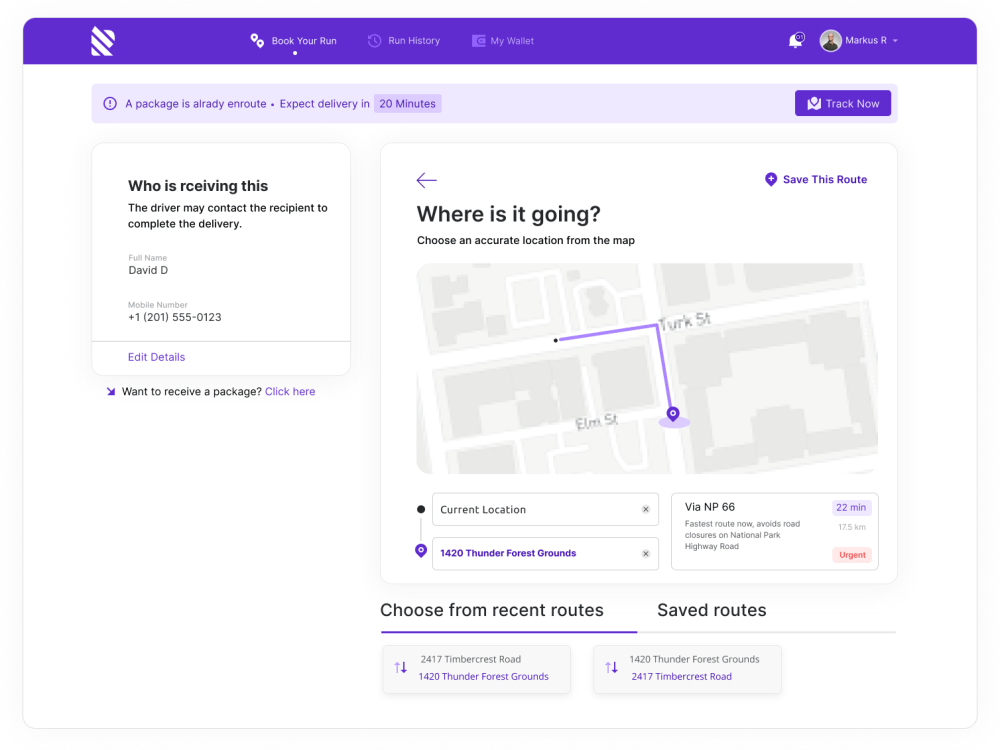
Task: Clear the Current Location field
Action: point(645,510)
